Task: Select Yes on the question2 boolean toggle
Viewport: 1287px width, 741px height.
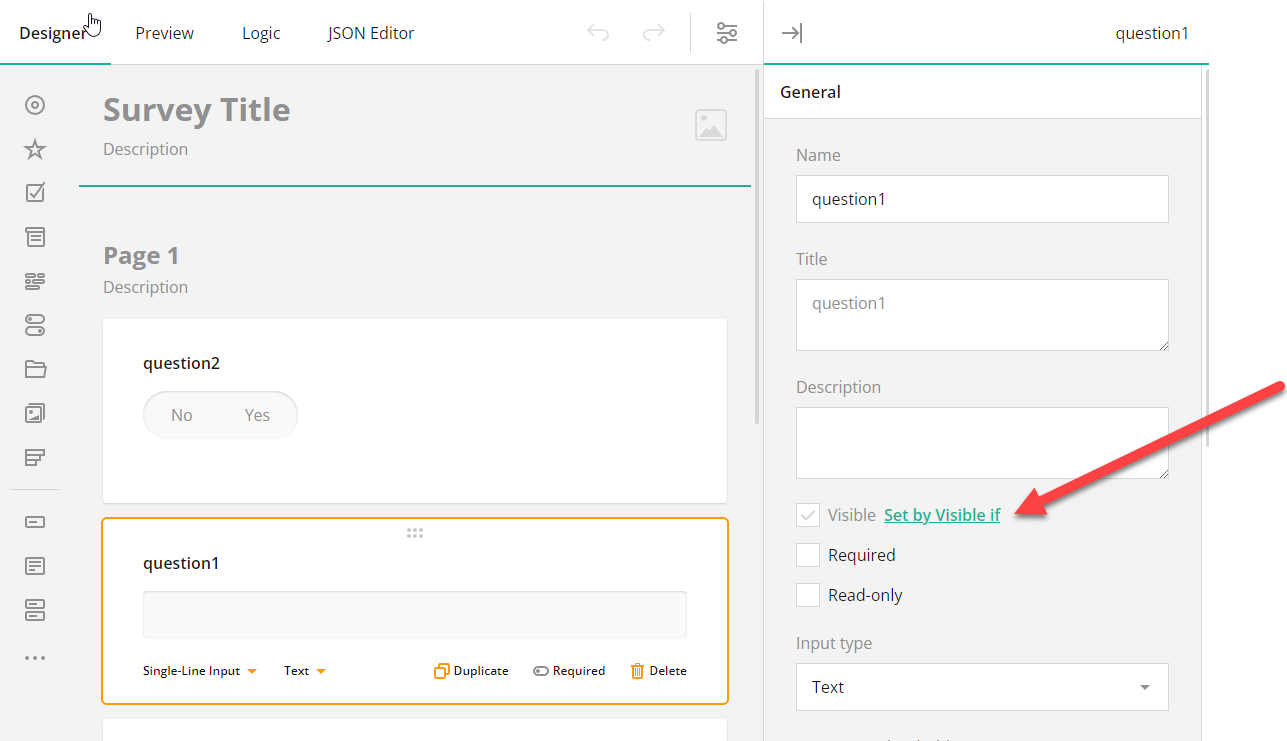Action: tap(256, 414)
